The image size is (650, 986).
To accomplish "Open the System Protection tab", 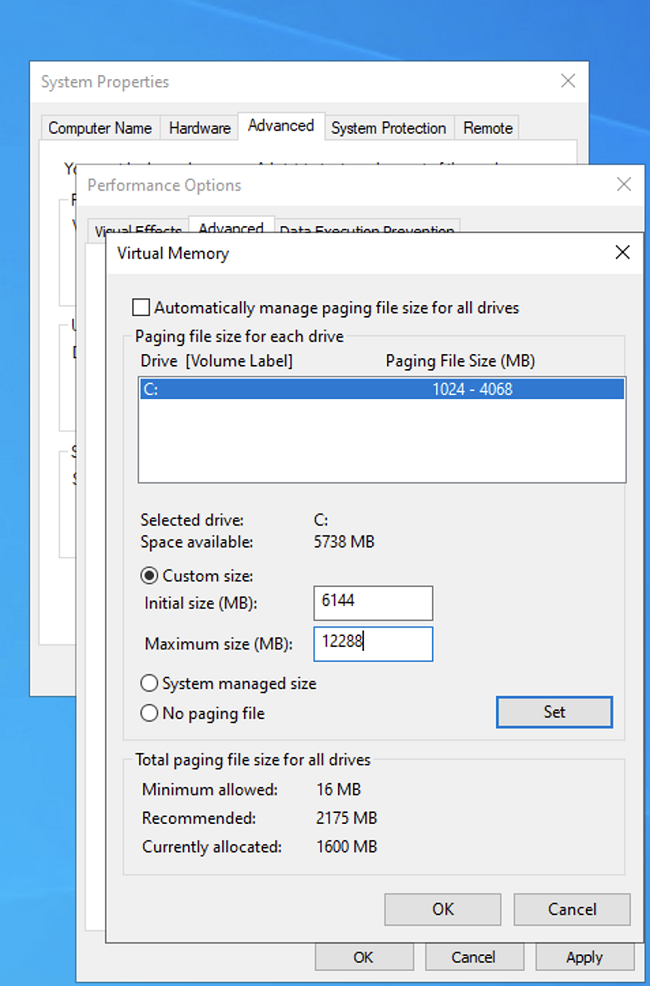I will click(x=388, y=128).
